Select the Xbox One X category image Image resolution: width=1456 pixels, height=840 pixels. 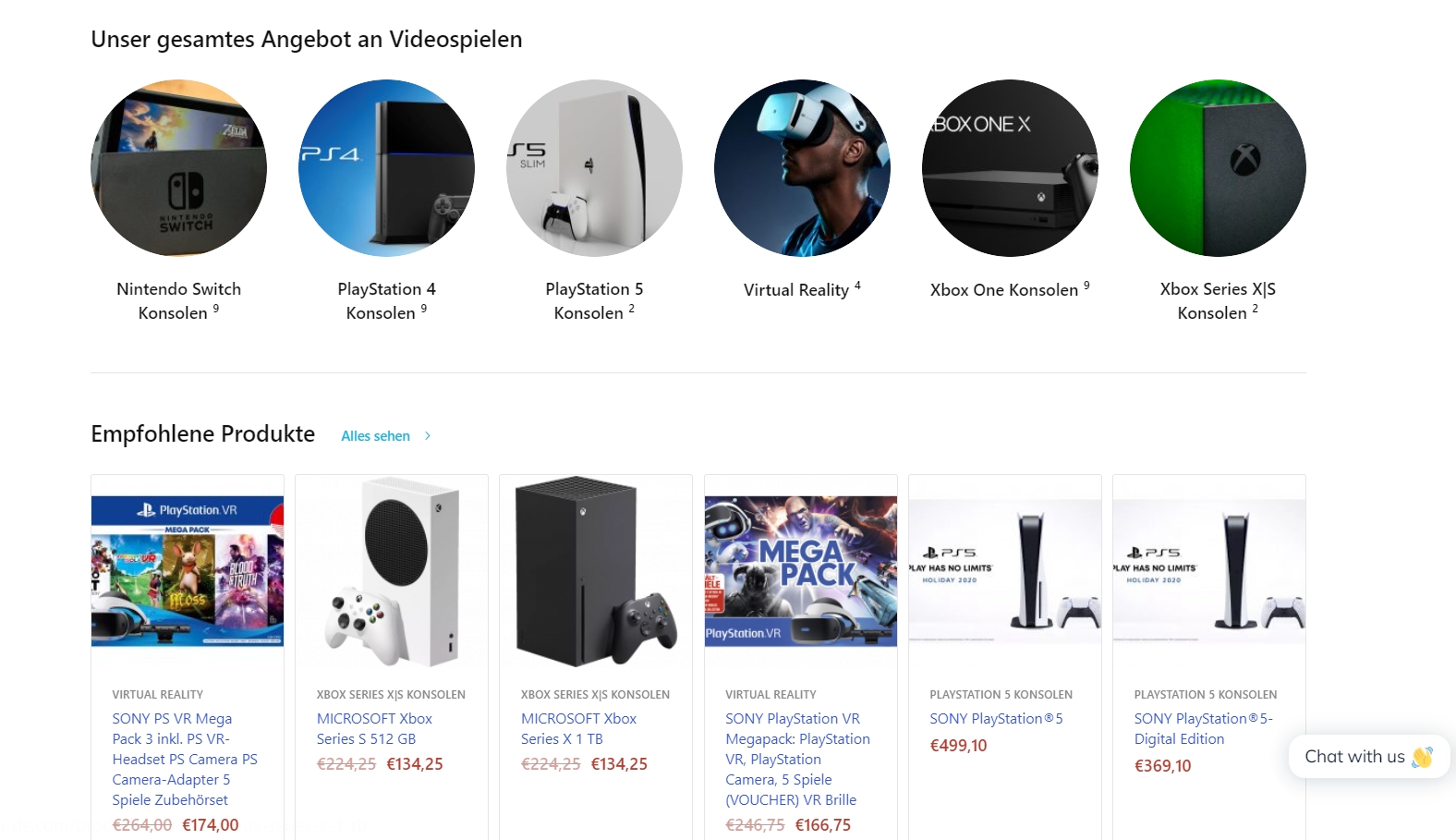coord(1010,168)
